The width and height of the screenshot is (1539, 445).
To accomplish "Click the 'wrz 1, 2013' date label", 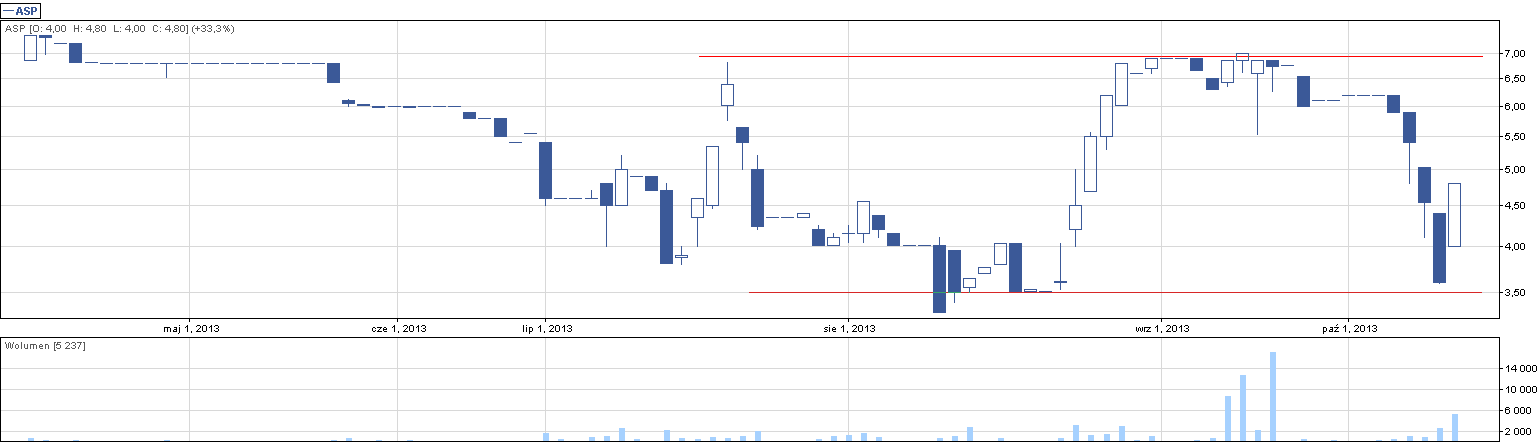I will click(x=1162, y=328).
